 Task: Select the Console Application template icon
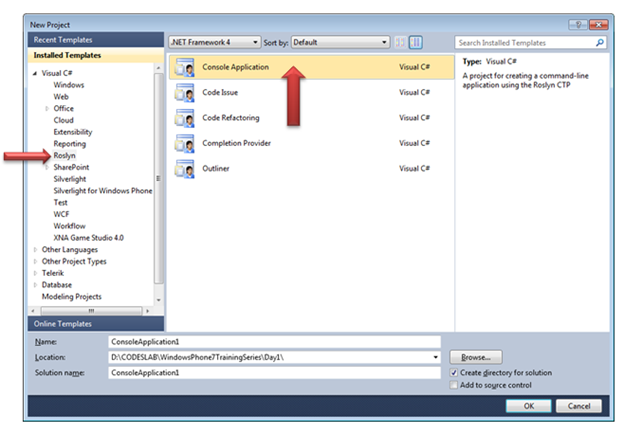click(184, 67)
